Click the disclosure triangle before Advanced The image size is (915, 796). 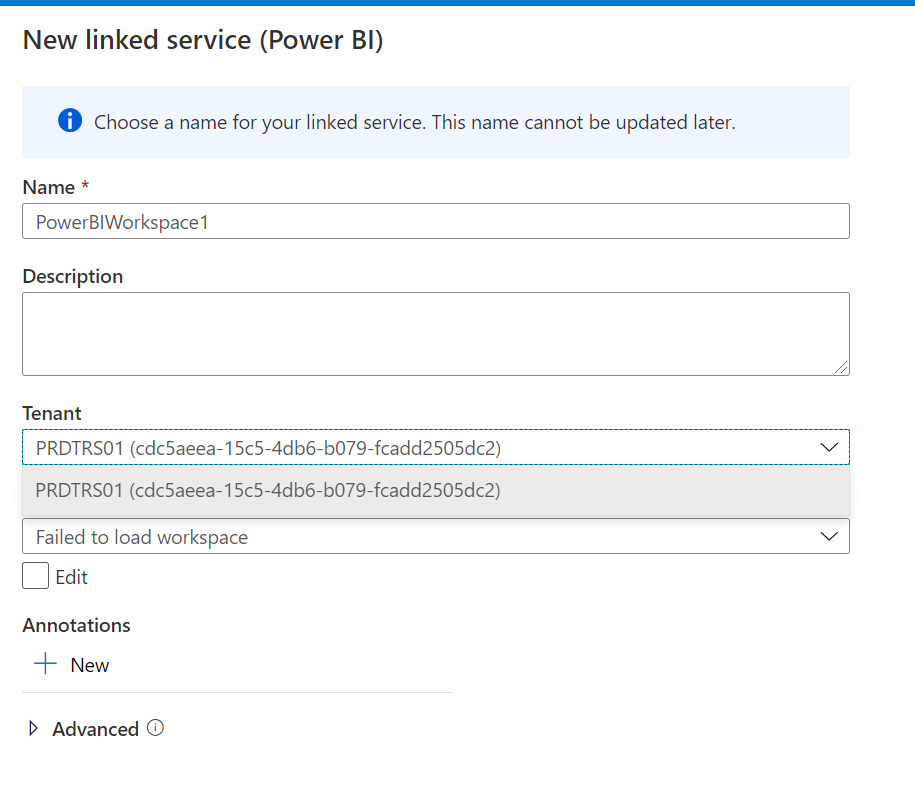click(32, 728)
